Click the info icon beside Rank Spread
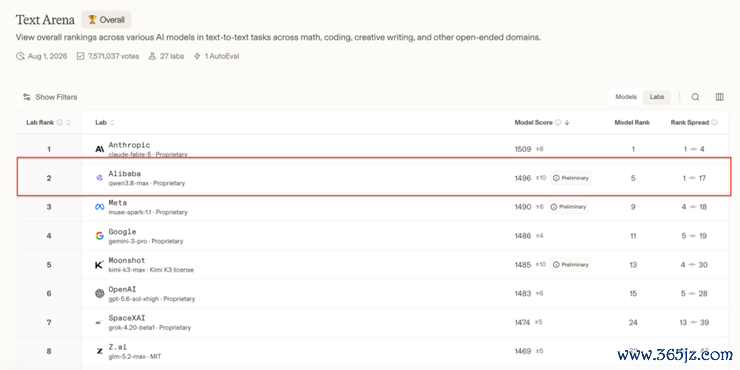Image resolution: width=740 pixels, height=370 pixels. 715,122
